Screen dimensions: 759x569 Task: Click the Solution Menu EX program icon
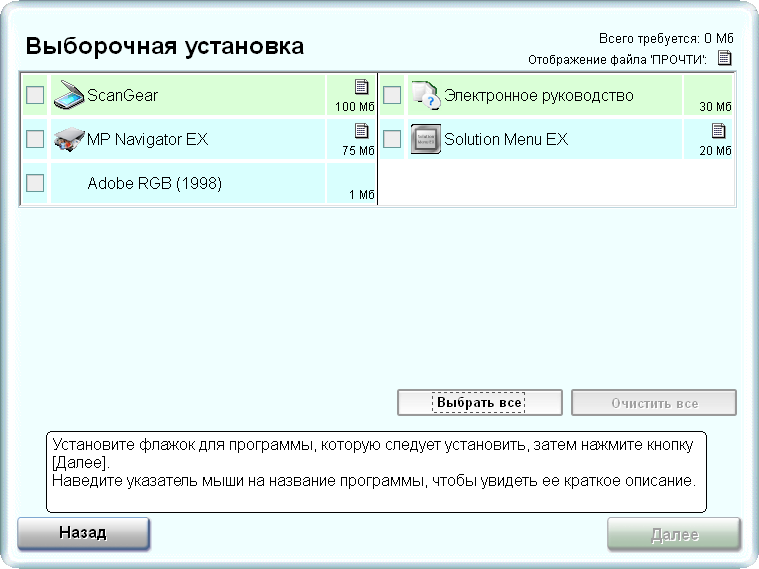[x=426, y=139]
